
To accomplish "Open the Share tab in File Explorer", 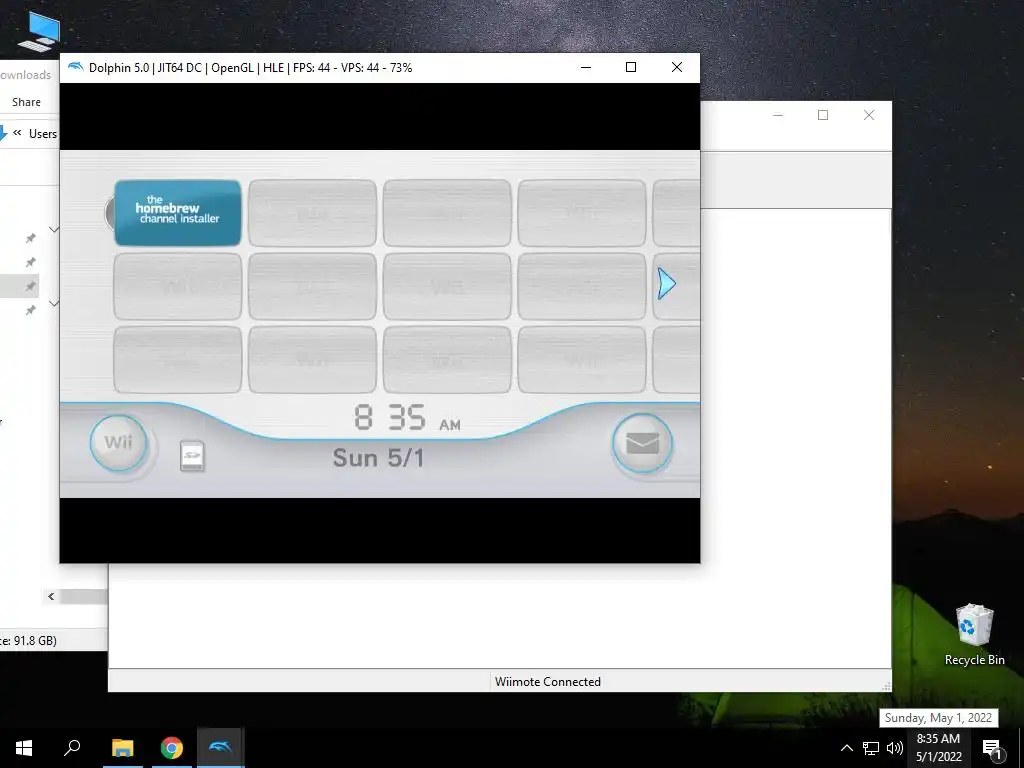I will [26, 102].
